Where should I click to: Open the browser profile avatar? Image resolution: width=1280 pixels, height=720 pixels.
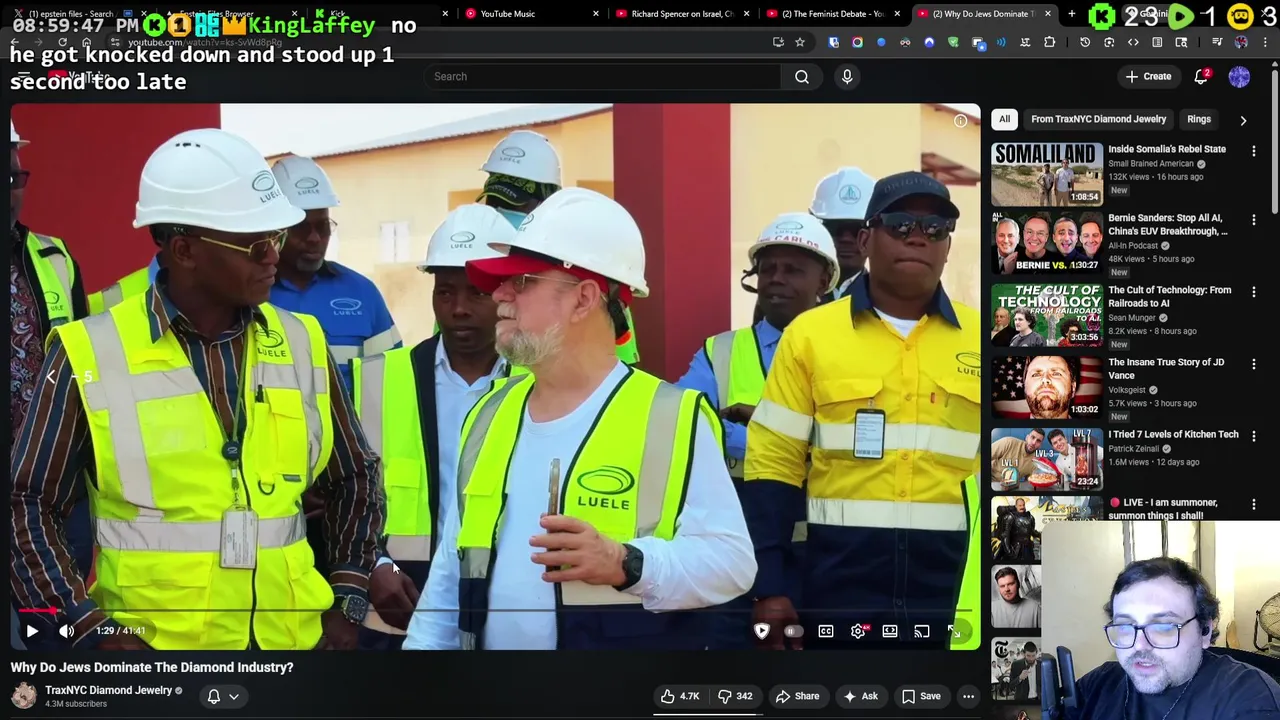coord(1241,42)
